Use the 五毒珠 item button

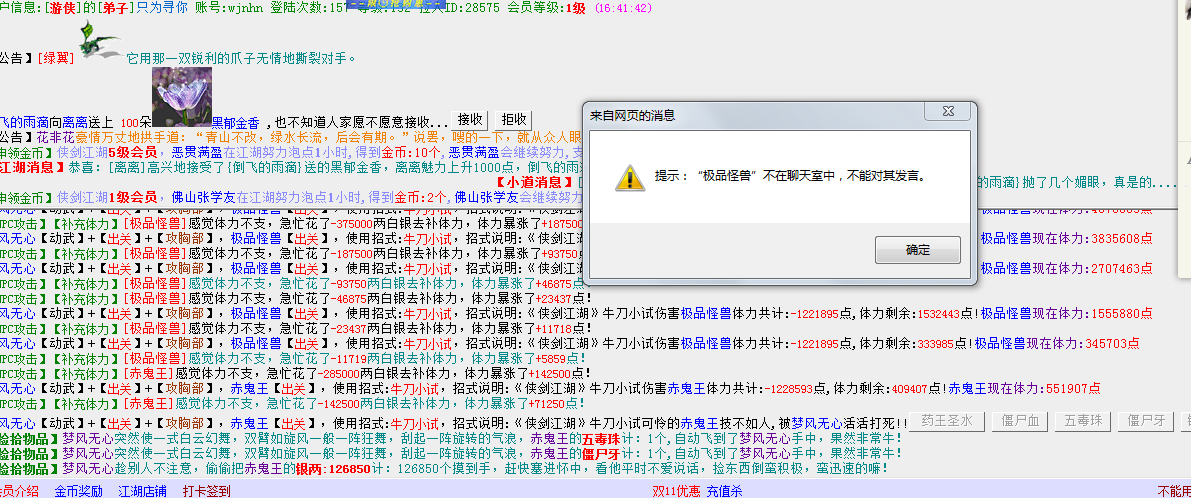tap(1082, 421)
